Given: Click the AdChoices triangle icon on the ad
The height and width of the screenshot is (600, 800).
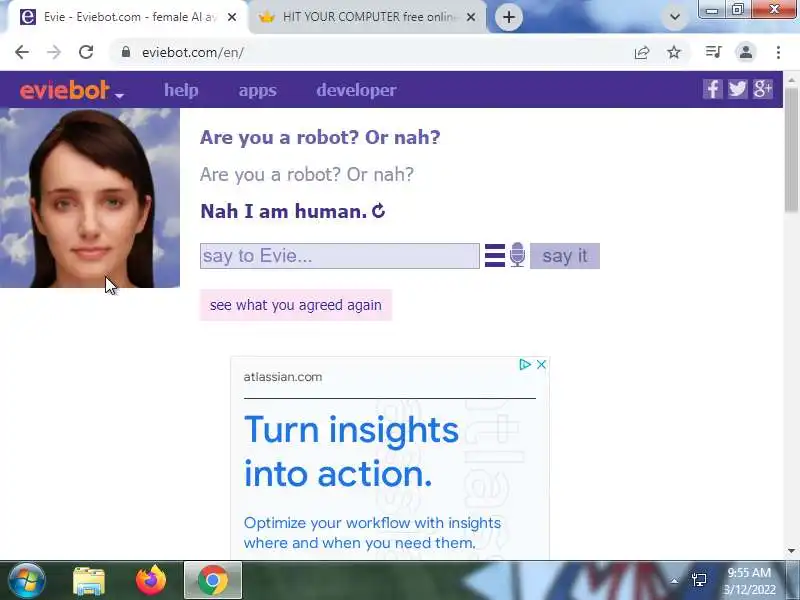Looking at the screenshot, I should click(524, 364).
